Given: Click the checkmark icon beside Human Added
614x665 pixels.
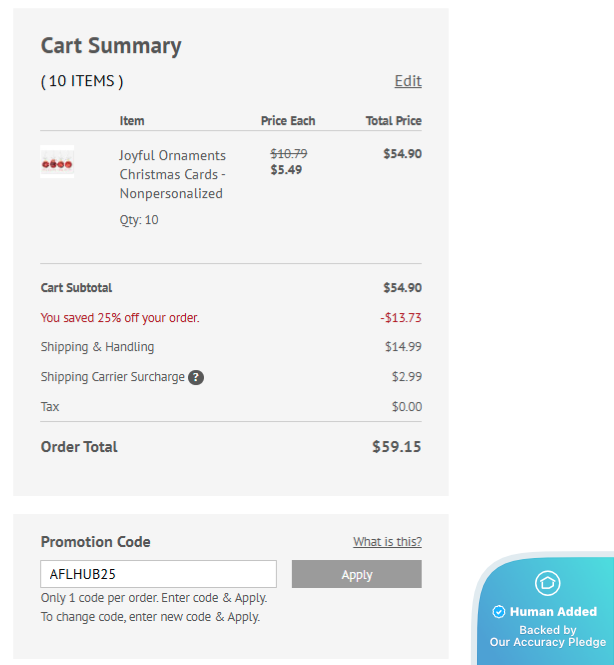Looking at the screenshot, I should [499, 612].
